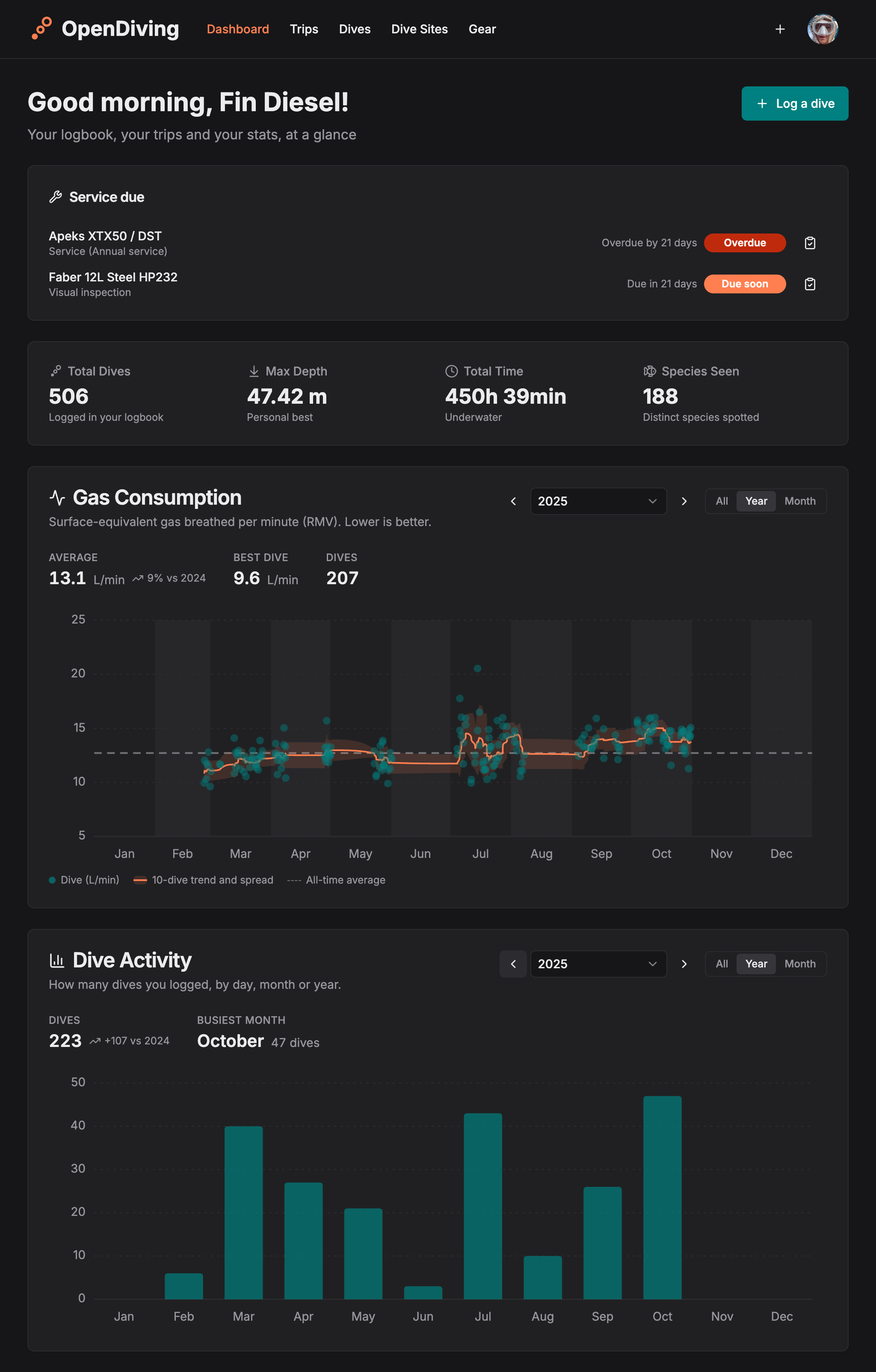This screenshot has width=876, height=1372.
Task: Click the OpenDiving logo icon
Action: (41, 29)
